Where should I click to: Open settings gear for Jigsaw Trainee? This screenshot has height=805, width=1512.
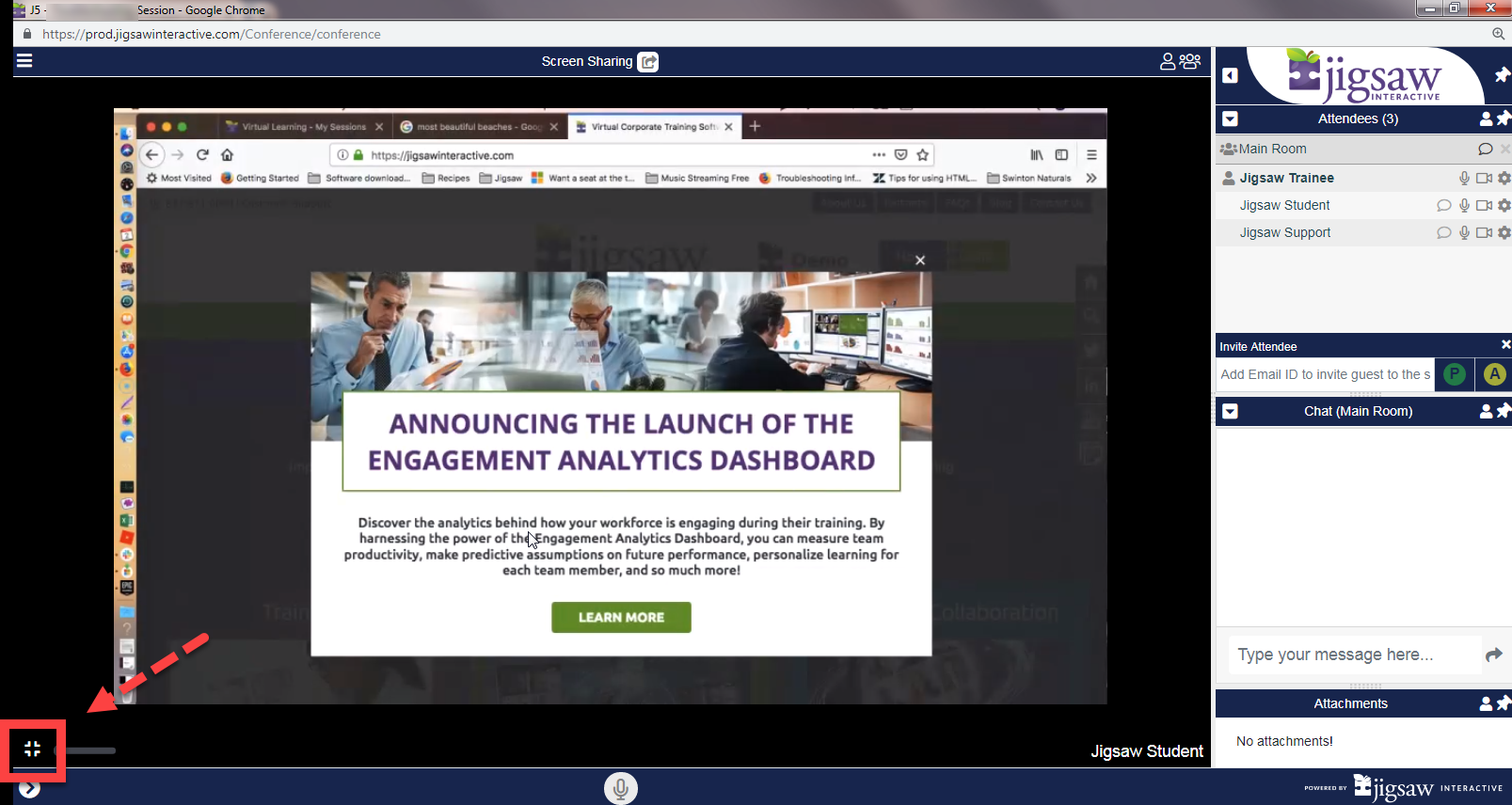[x=1504, y=178]
